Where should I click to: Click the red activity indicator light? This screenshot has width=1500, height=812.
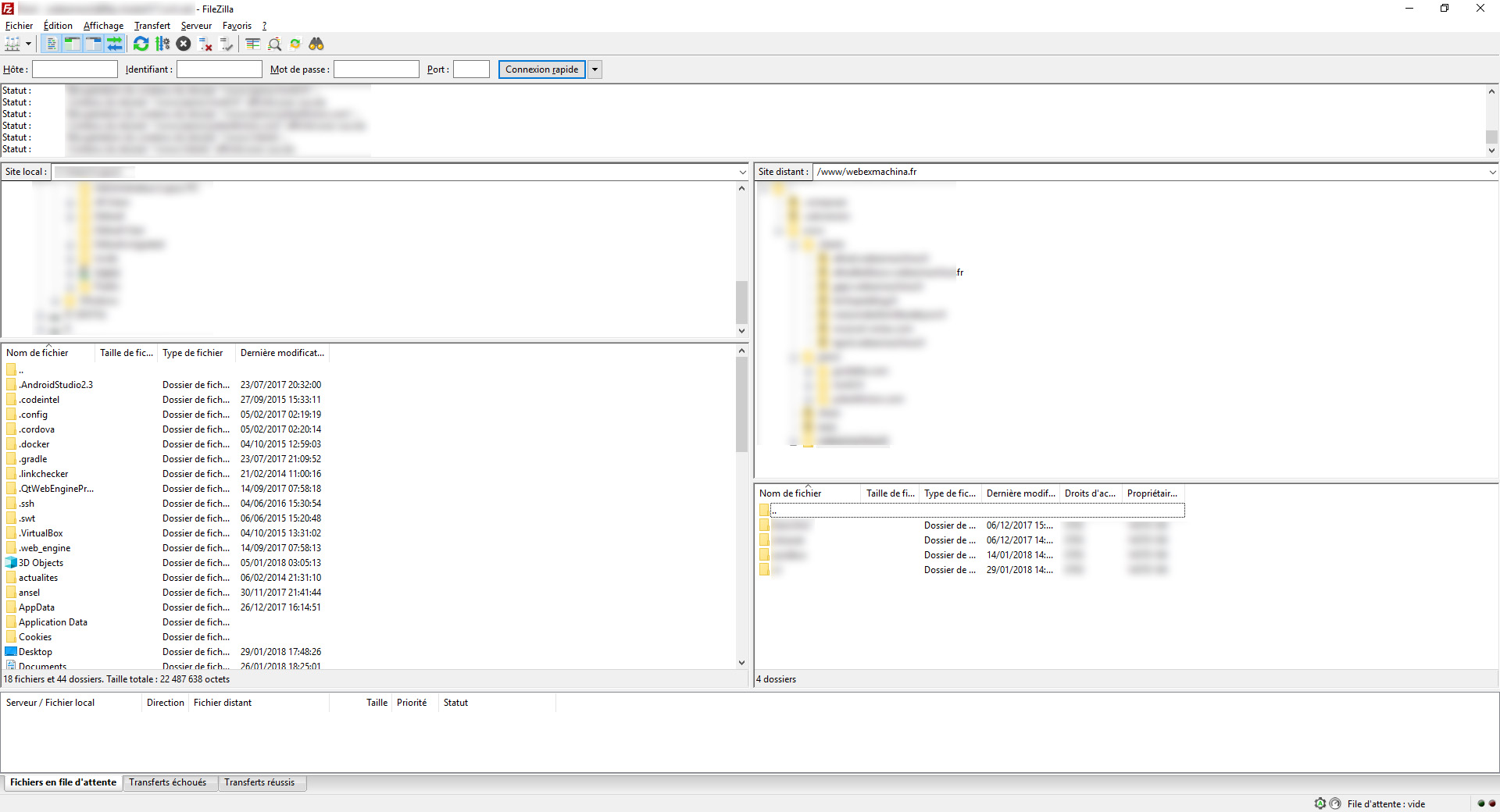[1492, 803]
